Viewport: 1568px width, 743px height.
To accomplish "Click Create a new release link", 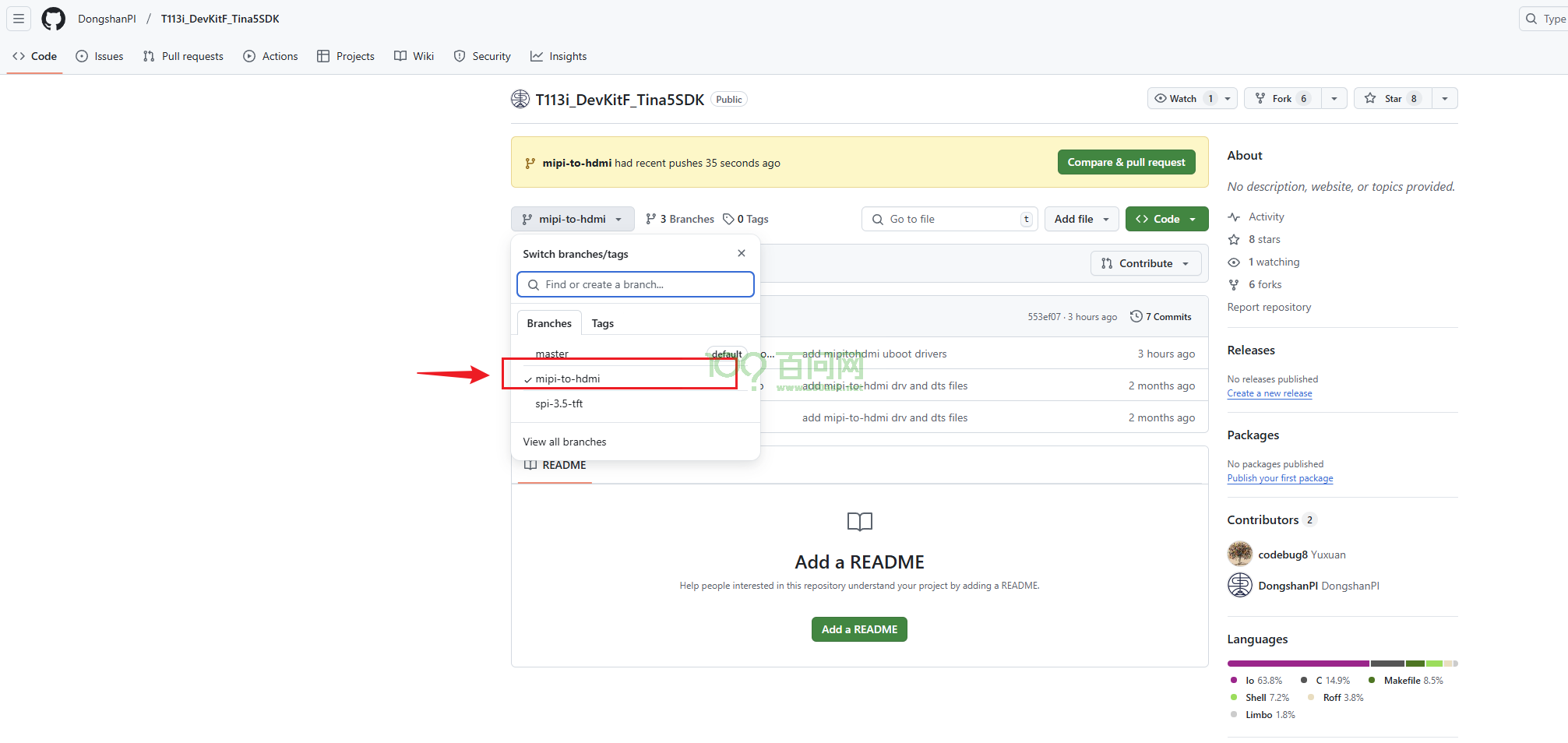I will coord(1269,393).
